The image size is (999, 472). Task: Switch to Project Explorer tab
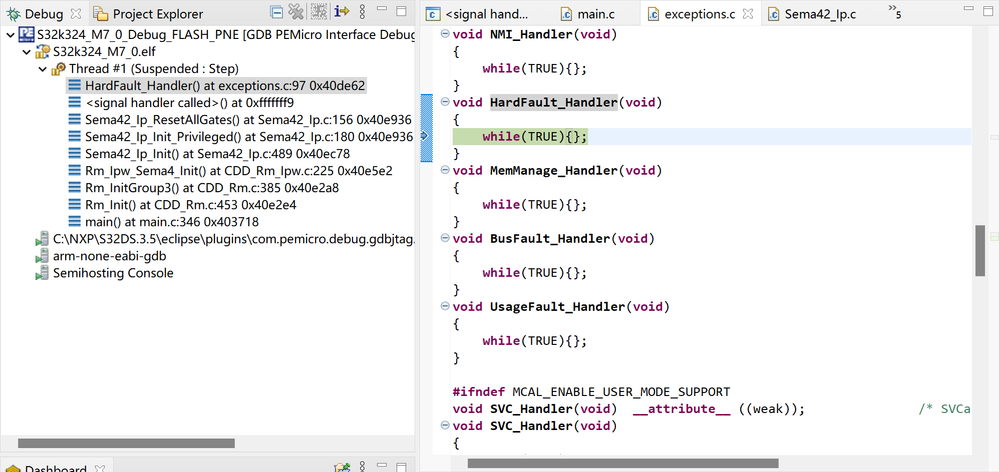pos(149,13)
